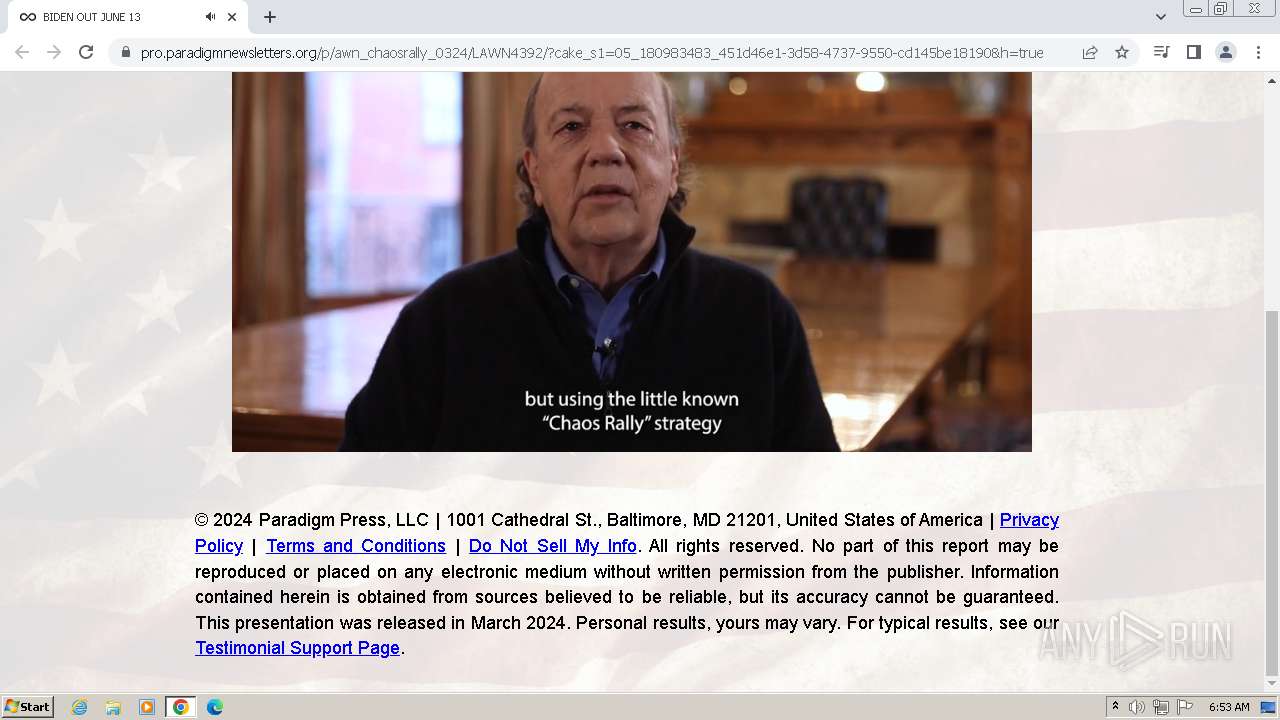
Task: Click the Show desktop button
Action: (1269, 707)
